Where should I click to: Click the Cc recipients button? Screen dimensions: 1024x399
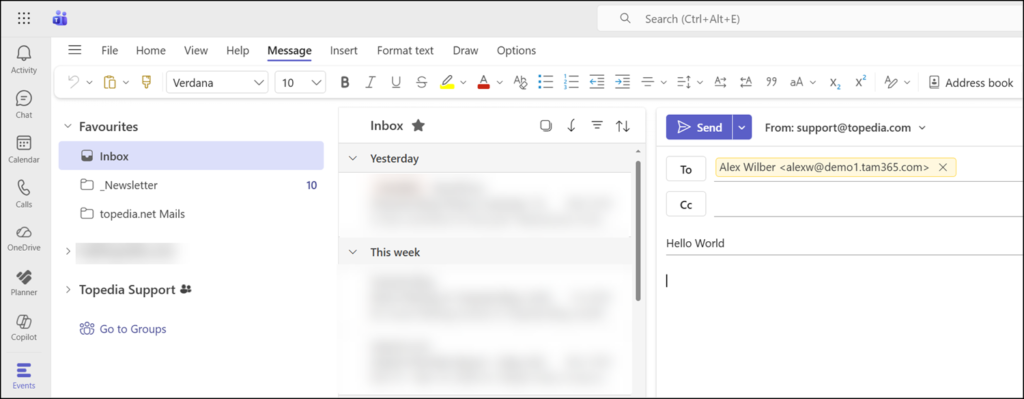pyautogui.click(x=686, y=204)
